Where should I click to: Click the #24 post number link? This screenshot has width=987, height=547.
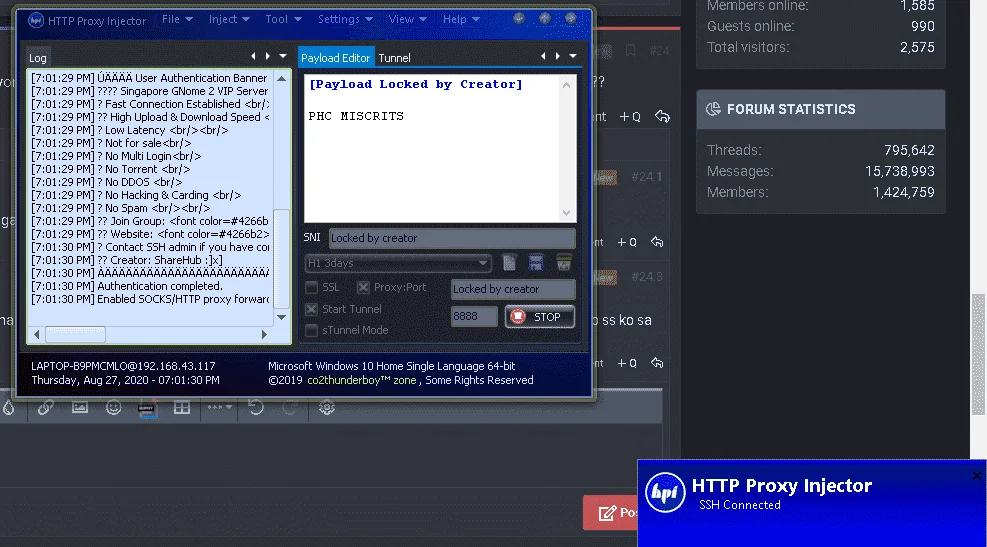point(659,51)
